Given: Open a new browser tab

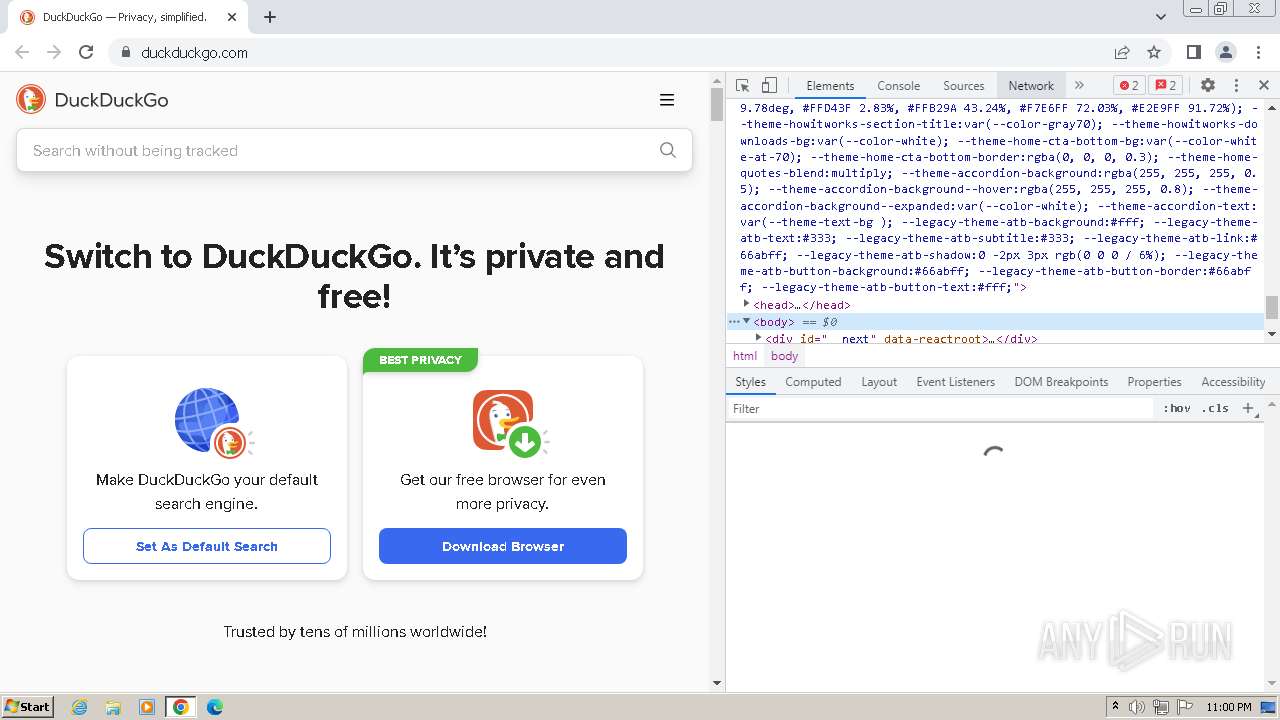Looking at the screenshot, I should point(270,17).
